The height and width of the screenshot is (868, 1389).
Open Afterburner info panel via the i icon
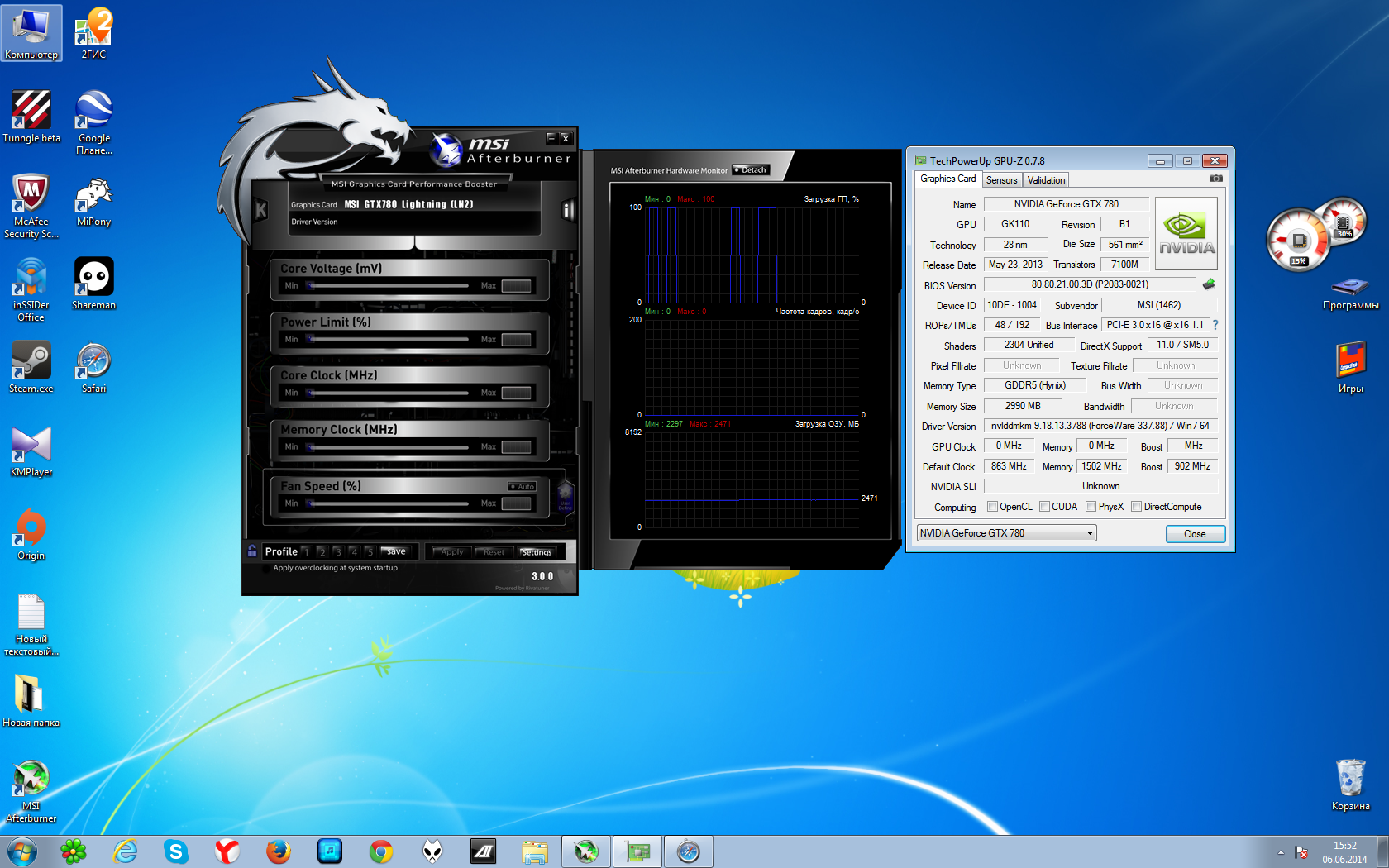[x=567, y=210]
